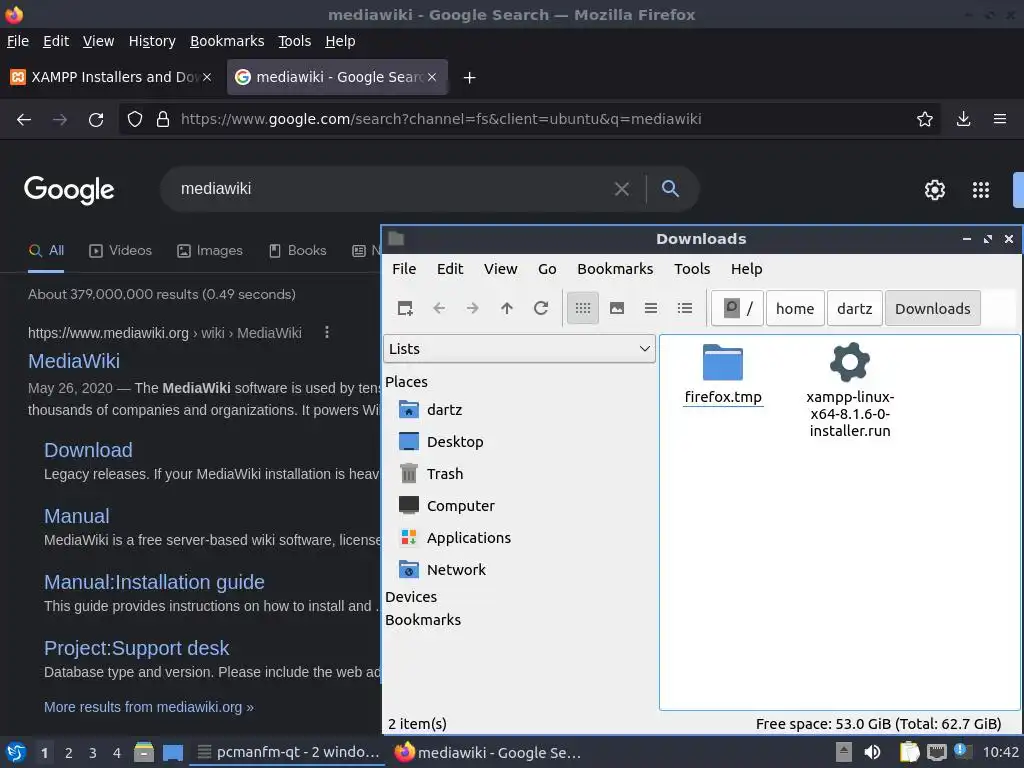Select the firefox.tmp folder

pyautogui.click(x=723, y=374)
